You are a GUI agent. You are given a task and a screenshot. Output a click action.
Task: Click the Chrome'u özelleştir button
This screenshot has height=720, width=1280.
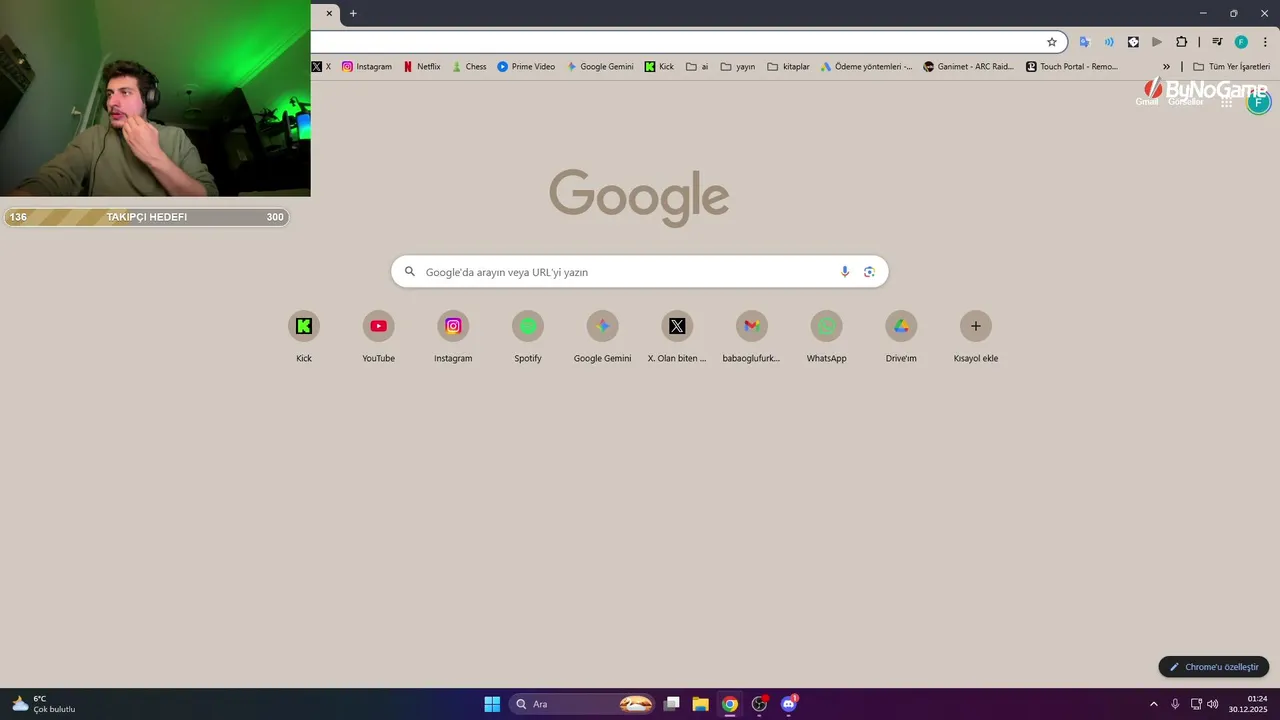1214,667
